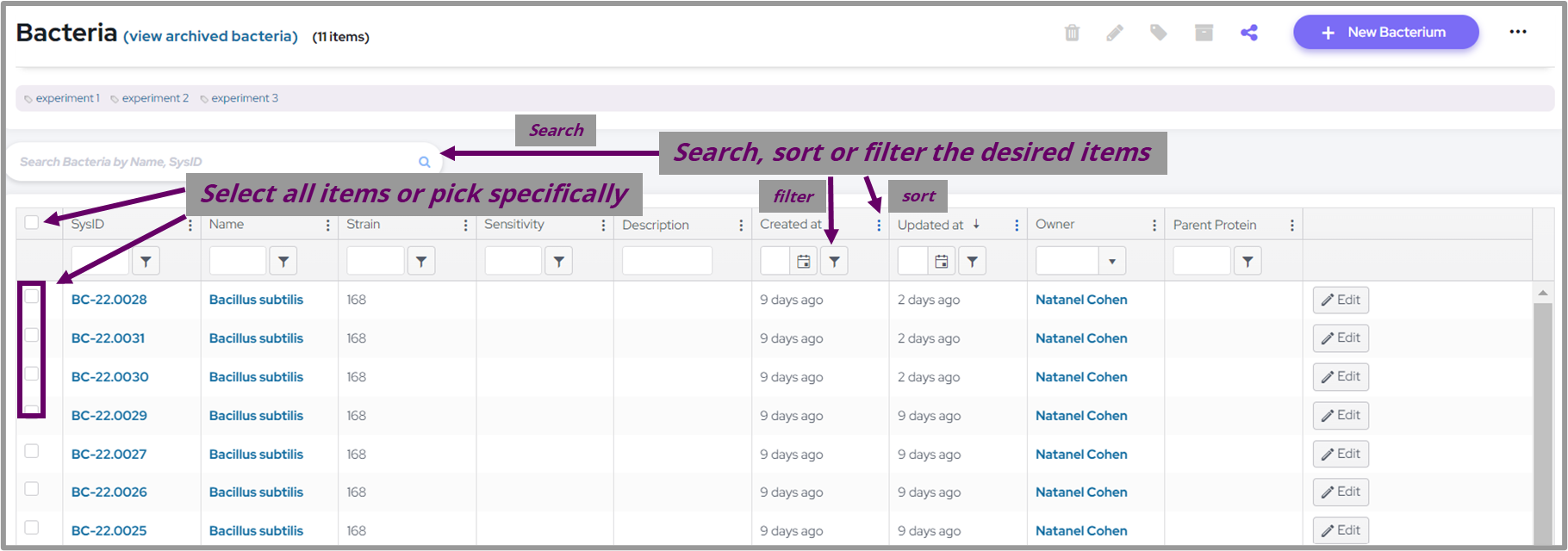Click the pencil edit icon in toolbar

(1115, 33)
